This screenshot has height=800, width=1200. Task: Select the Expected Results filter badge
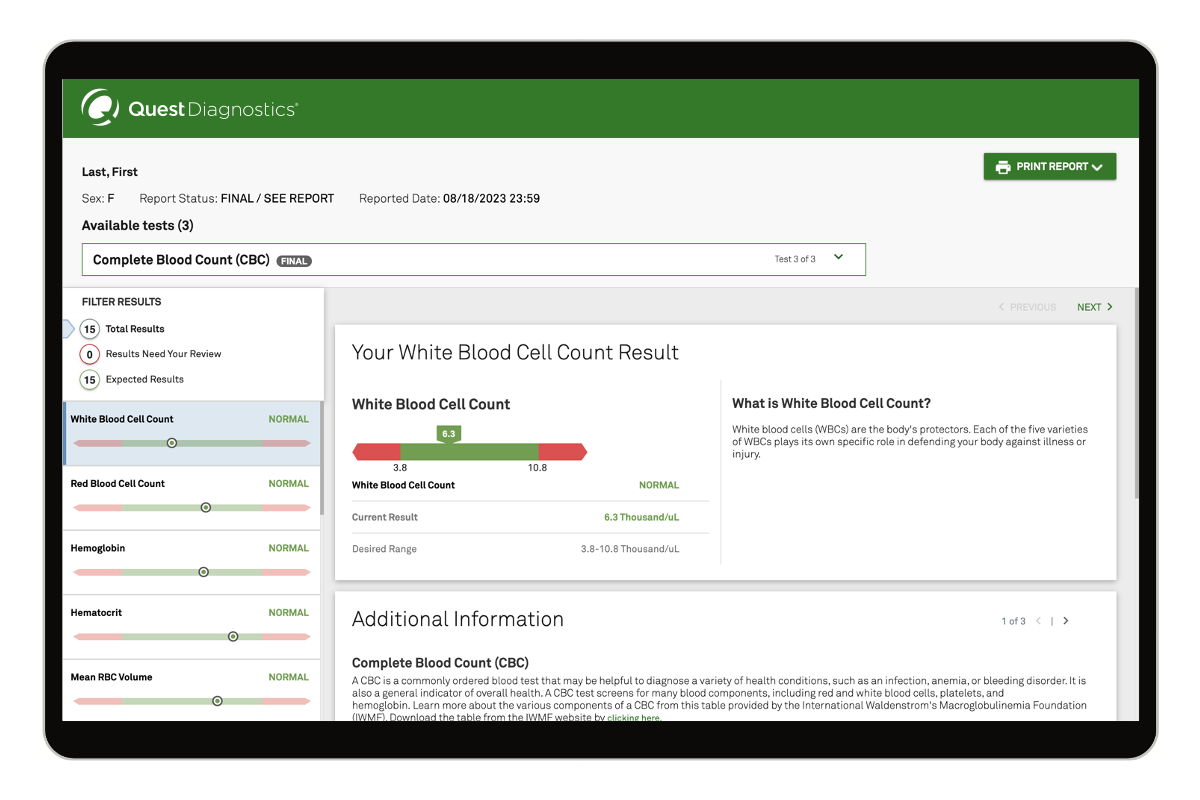tap(89, 379)
